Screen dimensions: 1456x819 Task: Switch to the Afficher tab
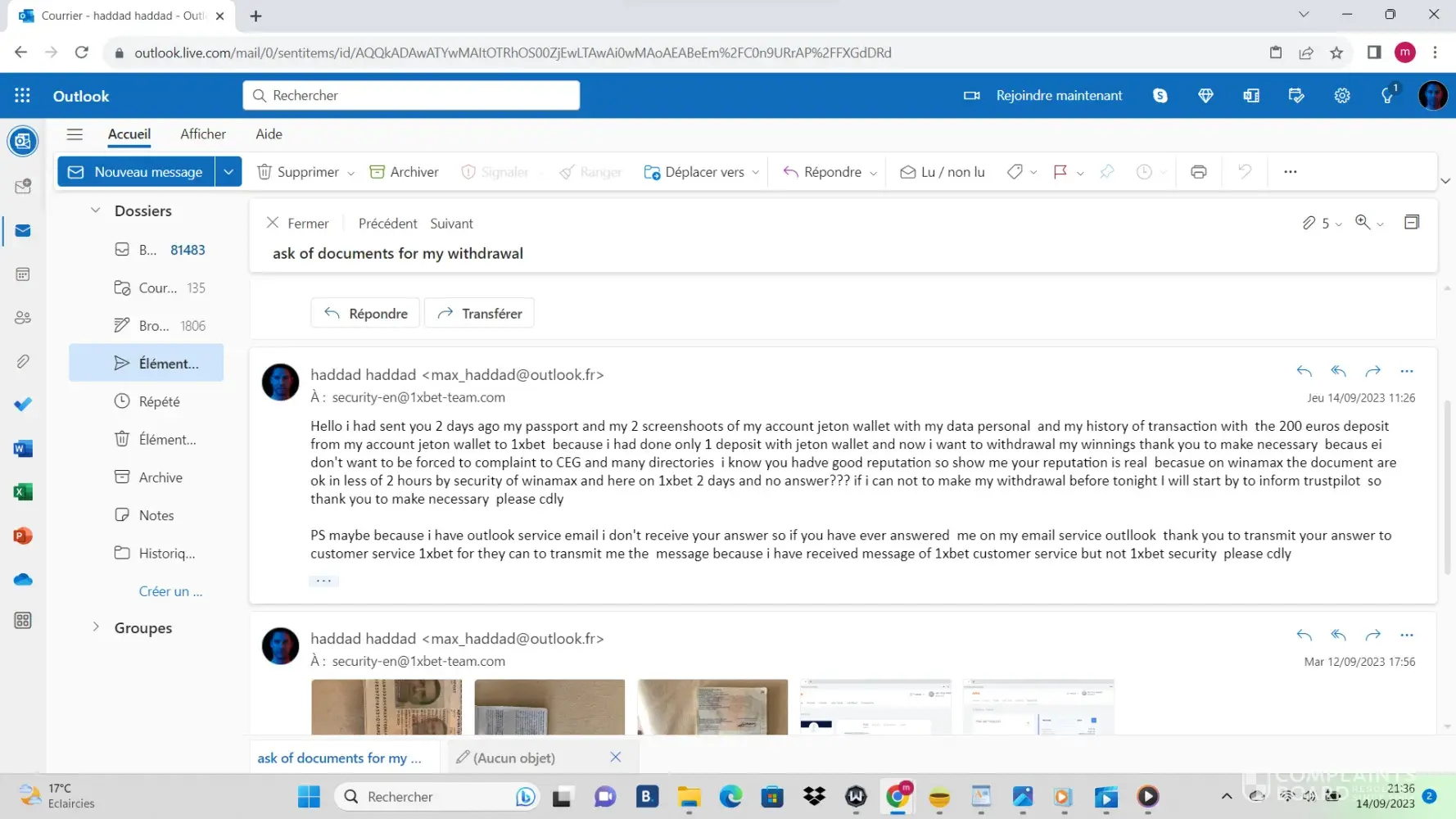[x=203, y=134]
